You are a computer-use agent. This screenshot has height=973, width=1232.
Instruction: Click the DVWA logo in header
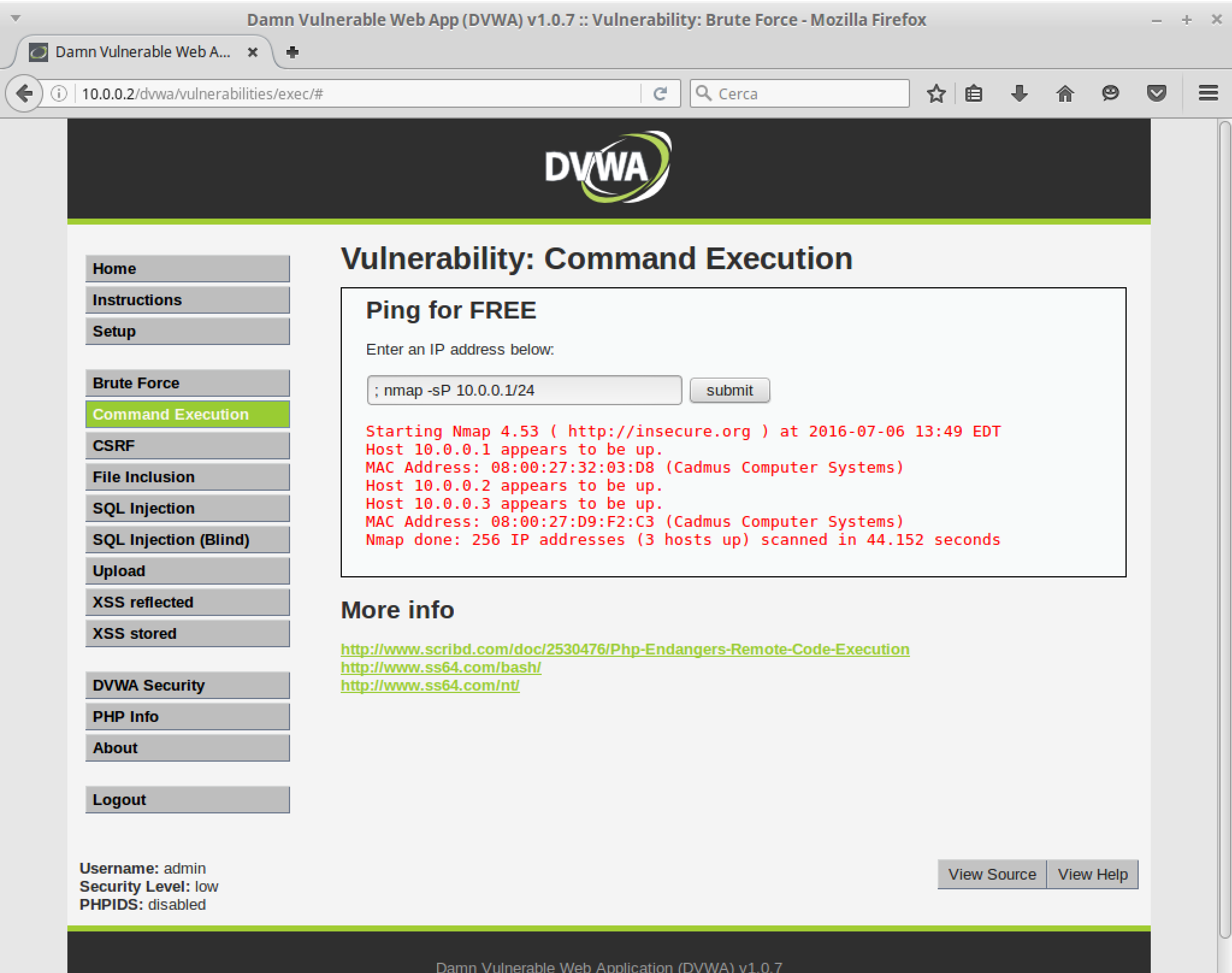pos(608,167)
